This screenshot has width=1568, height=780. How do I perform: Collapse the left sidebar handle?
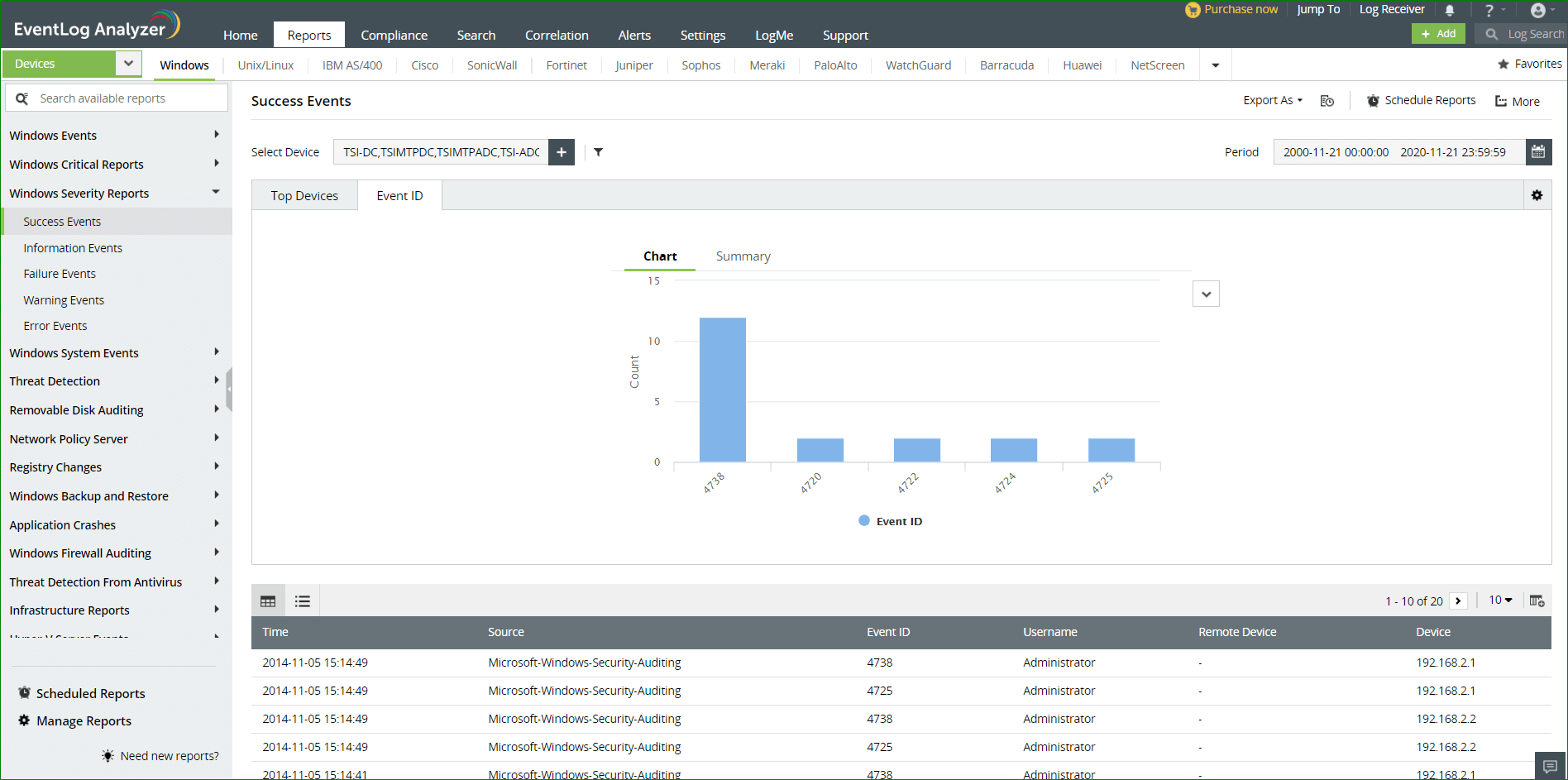[x=229, y=389]
